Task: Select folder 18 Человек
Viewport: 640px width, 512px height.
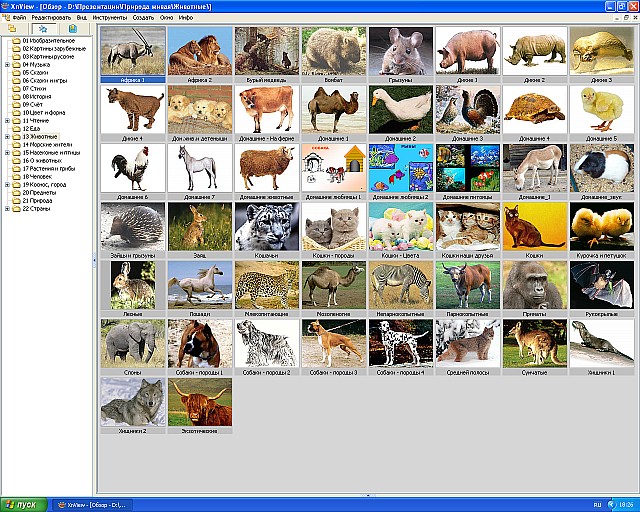Action: coord(37,177)
